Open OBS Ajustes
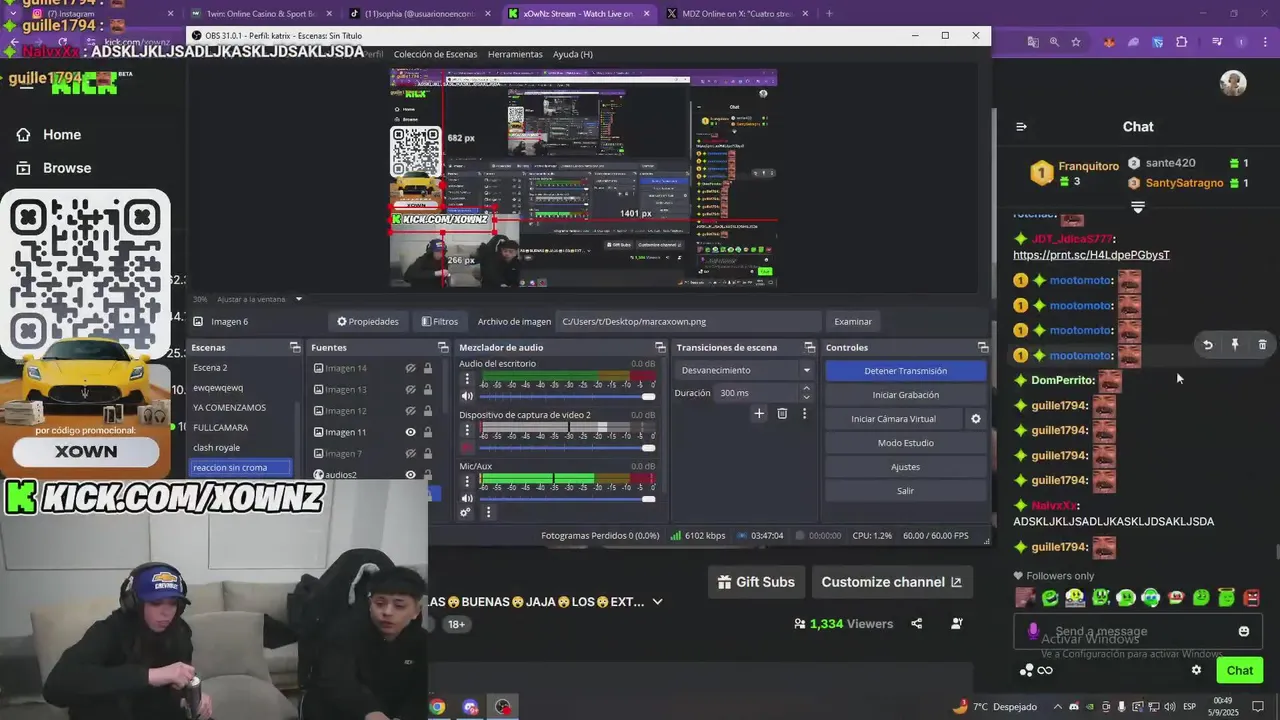The height and width of the screenshot is (720, 1280). pos(905,466)
